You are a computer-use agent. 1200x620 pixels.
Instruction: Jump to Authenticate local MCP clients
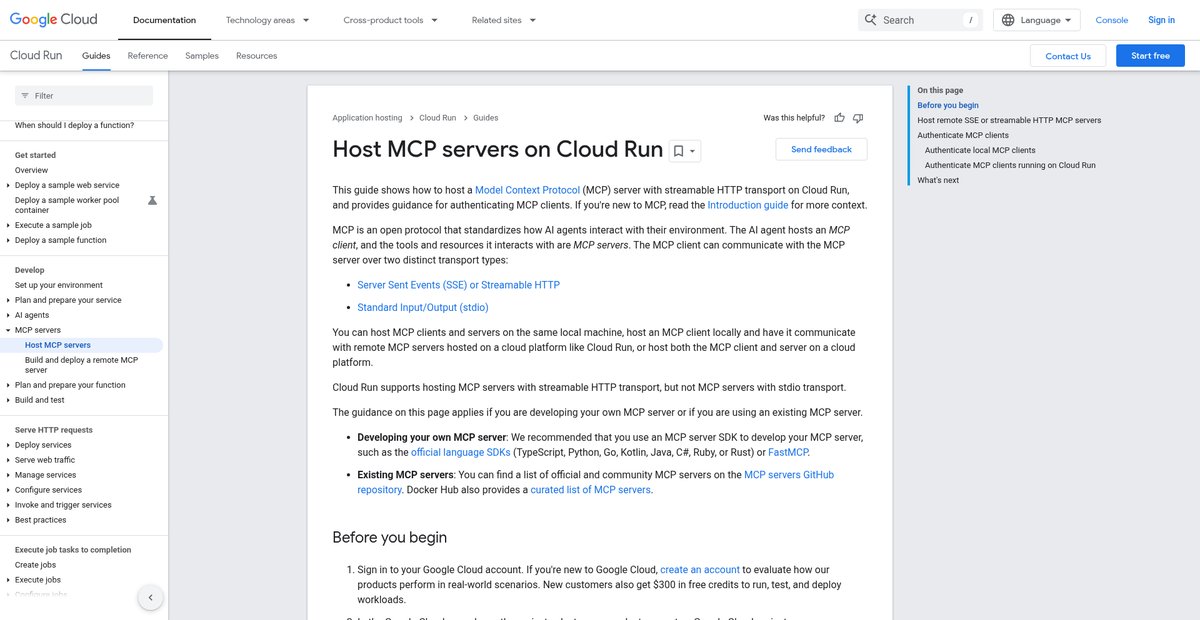point(980,150)
